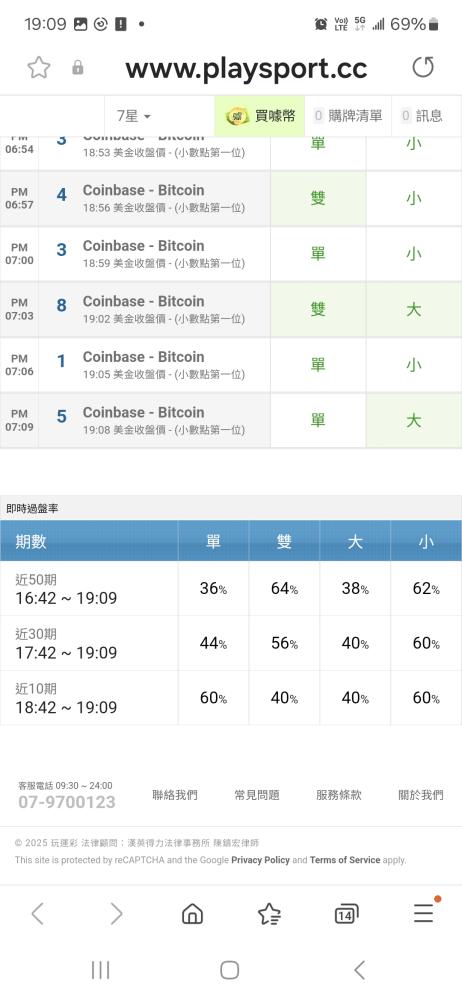Tap the www.playsport.cc address field

pos(246,68)
